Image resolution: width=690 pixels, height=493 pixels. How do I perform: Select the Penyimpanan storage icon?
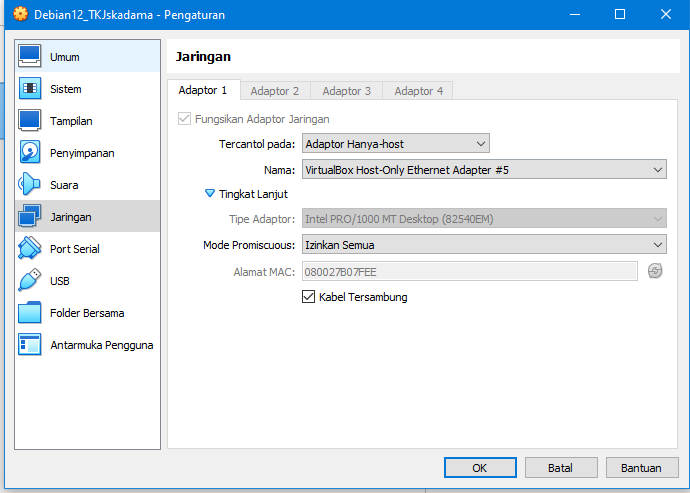click(30, 153)
